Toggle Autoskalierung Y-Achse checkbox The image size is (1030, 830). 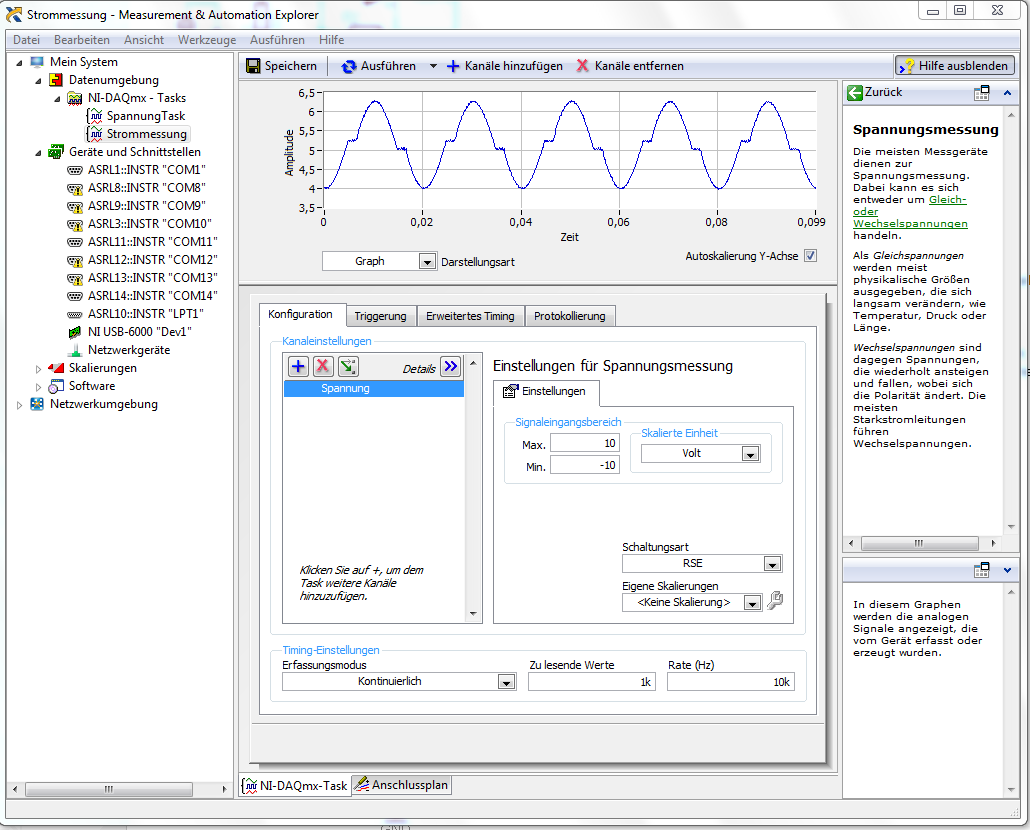tap(811, 256)
